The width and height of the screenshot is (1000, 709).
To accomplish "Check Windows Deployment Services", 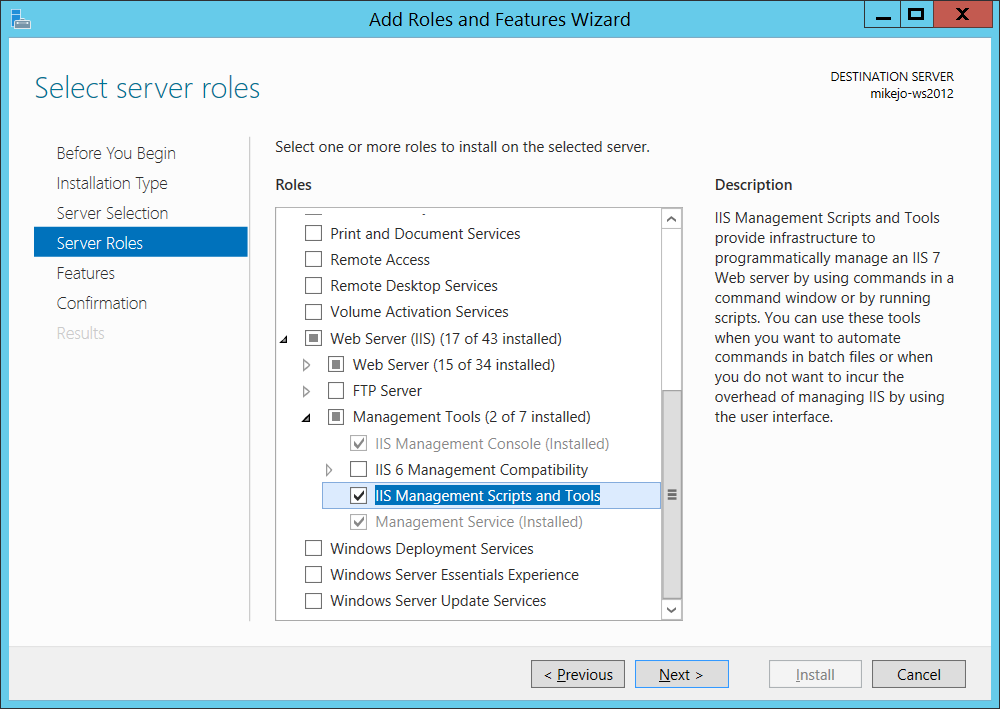I will point(314,548).
